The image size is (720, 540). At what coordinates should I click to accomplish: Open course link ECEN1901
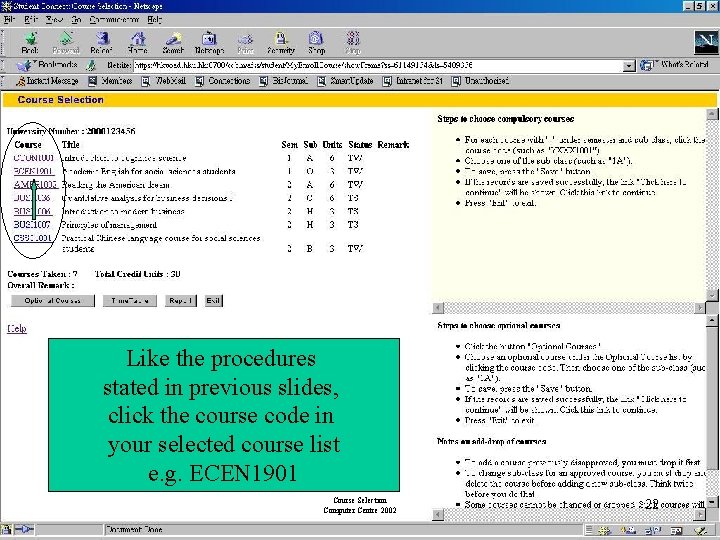tap(33, 171)
